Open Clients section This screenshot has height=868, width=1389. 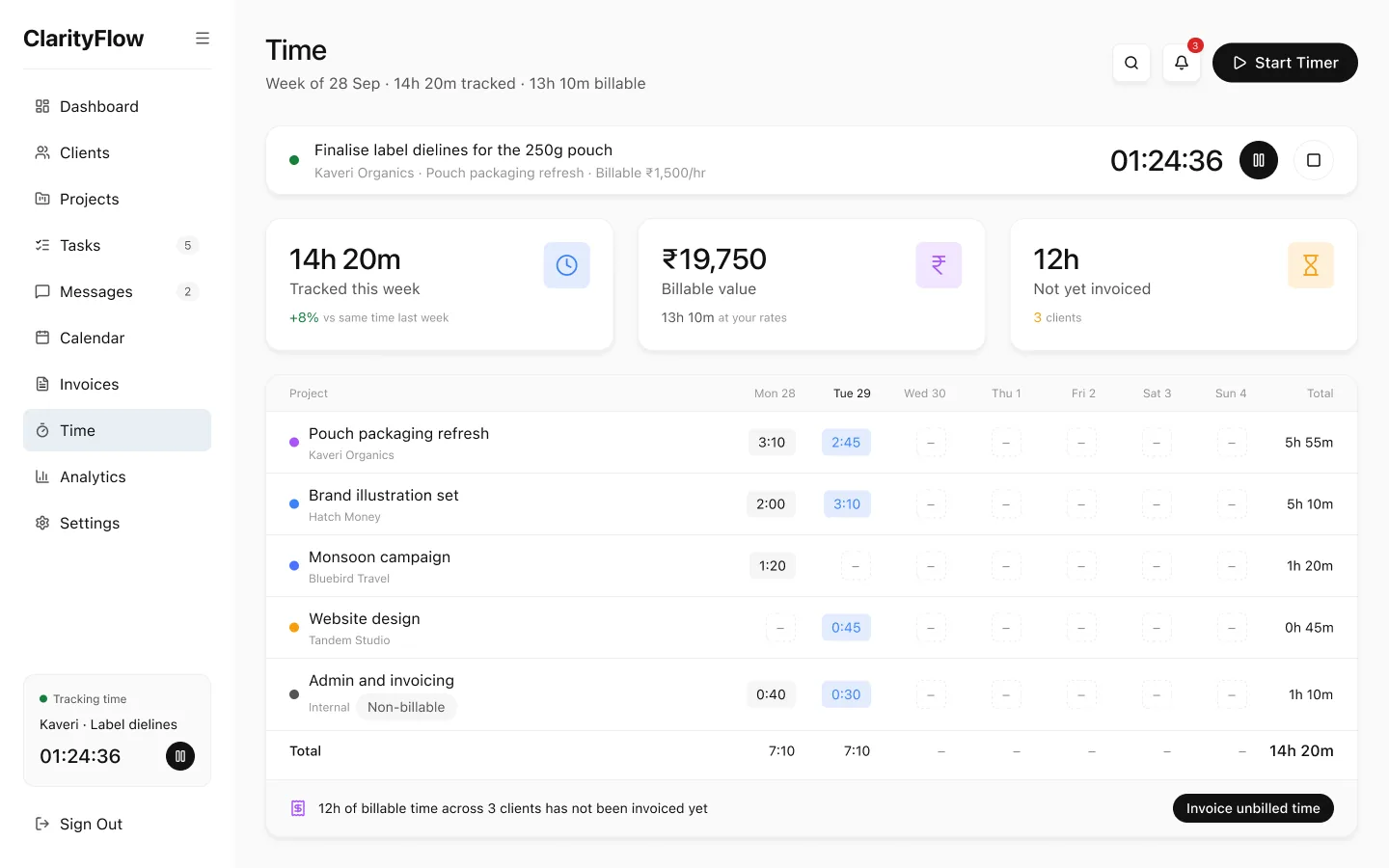click(117, 152)
